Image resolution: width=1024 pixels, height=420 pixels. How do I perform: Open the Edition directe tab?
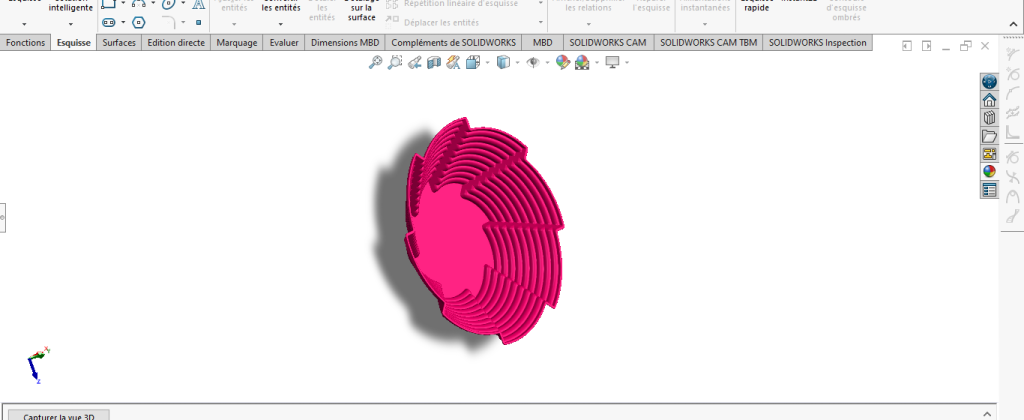176,42
